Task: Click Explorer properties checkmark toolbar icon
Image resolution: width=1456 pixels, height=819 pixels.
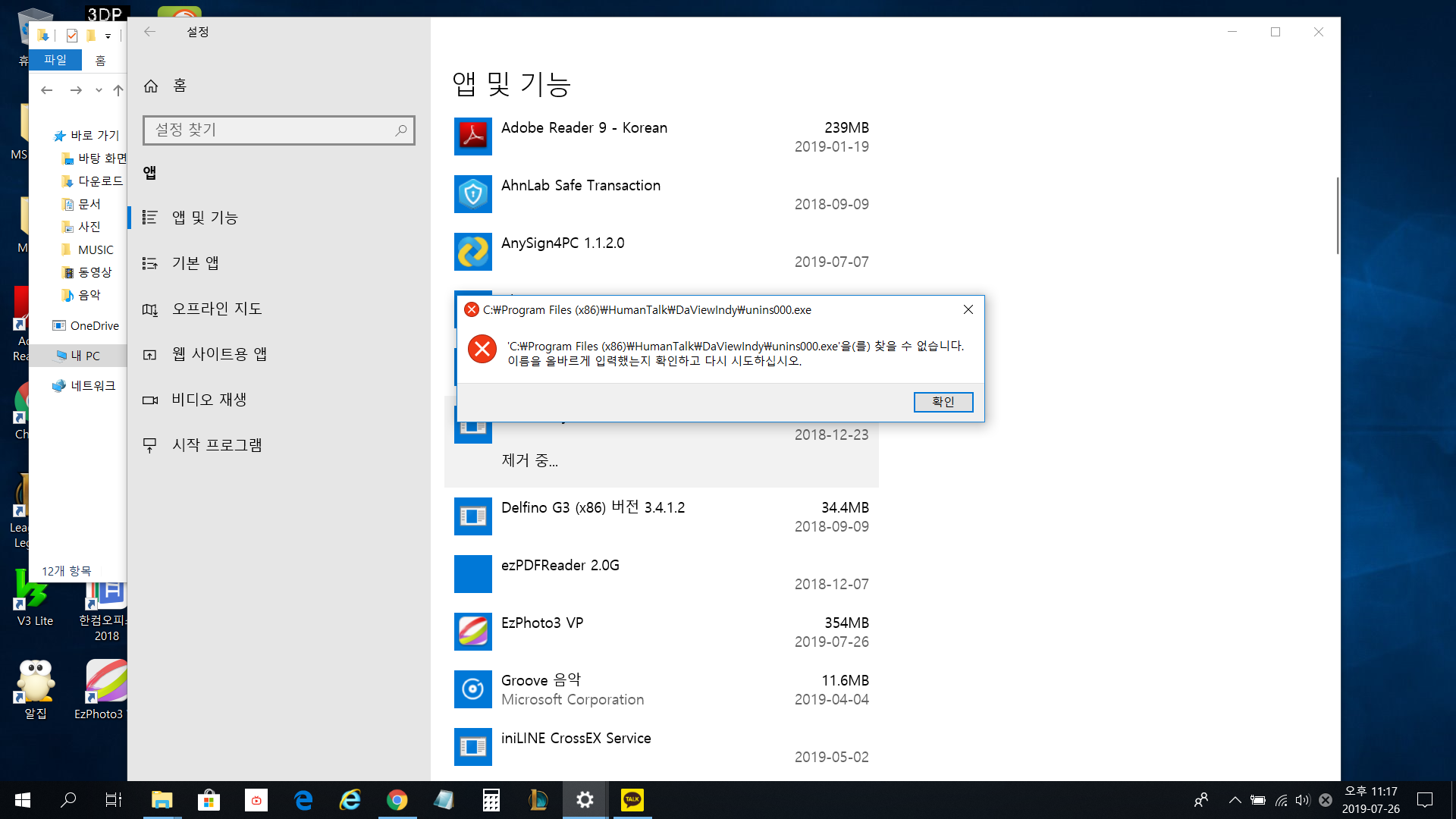Action: (72, 36)
